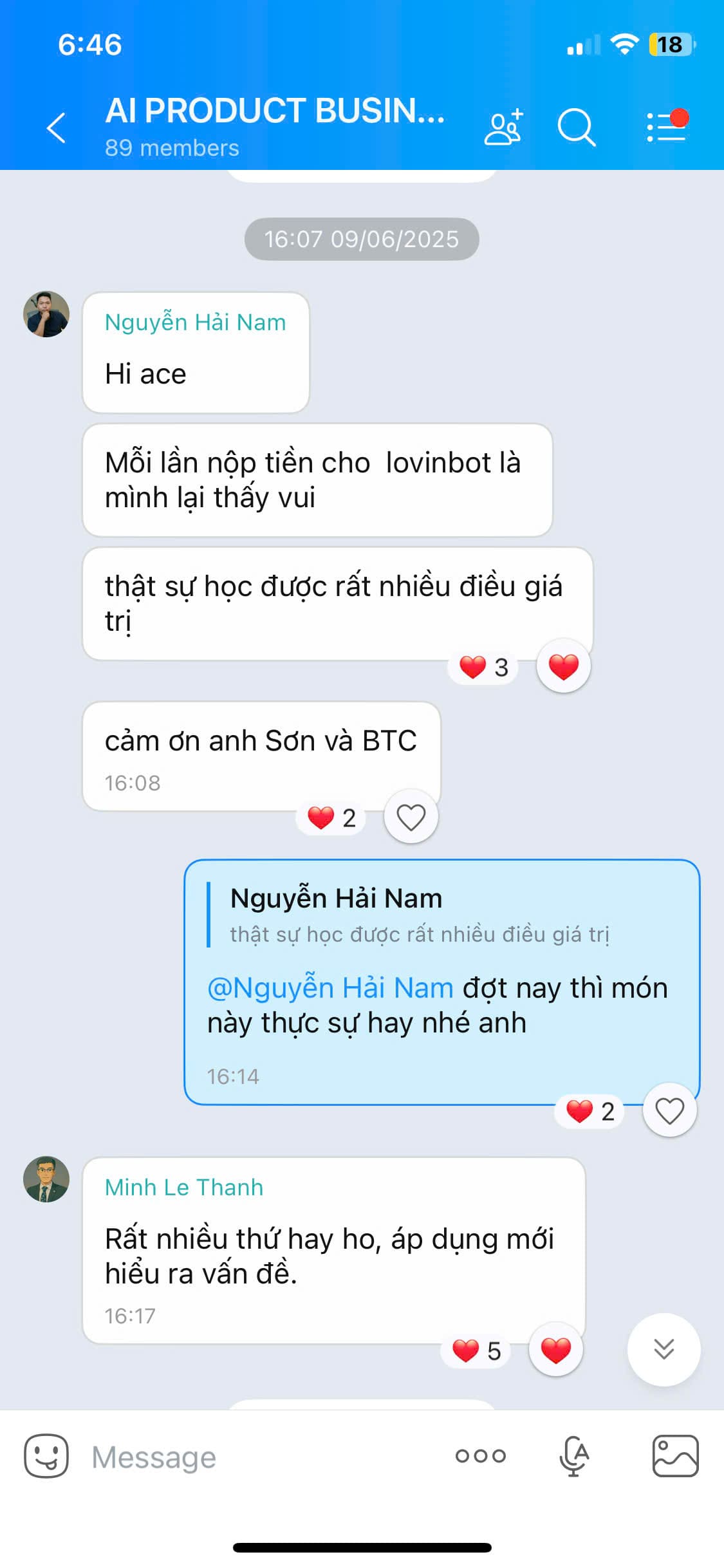View the 5 heart reactions on Minh's message
The height and width of the screenshot is (1568, 724).
476,1350
